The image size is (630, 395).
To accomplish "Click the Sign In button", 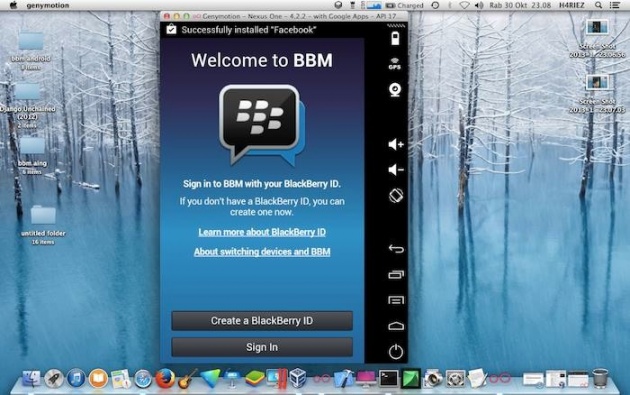I will [262, 347].
